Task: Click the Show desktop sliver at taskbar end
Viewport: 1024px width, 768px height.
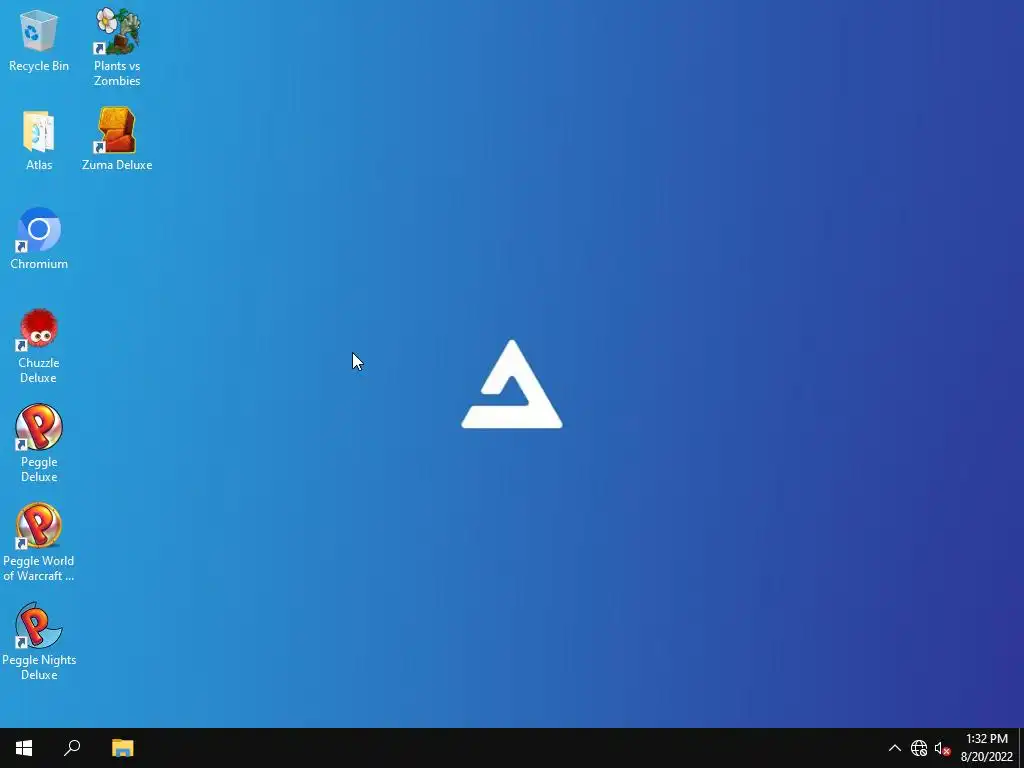Action: click(x=1021, y=748)
